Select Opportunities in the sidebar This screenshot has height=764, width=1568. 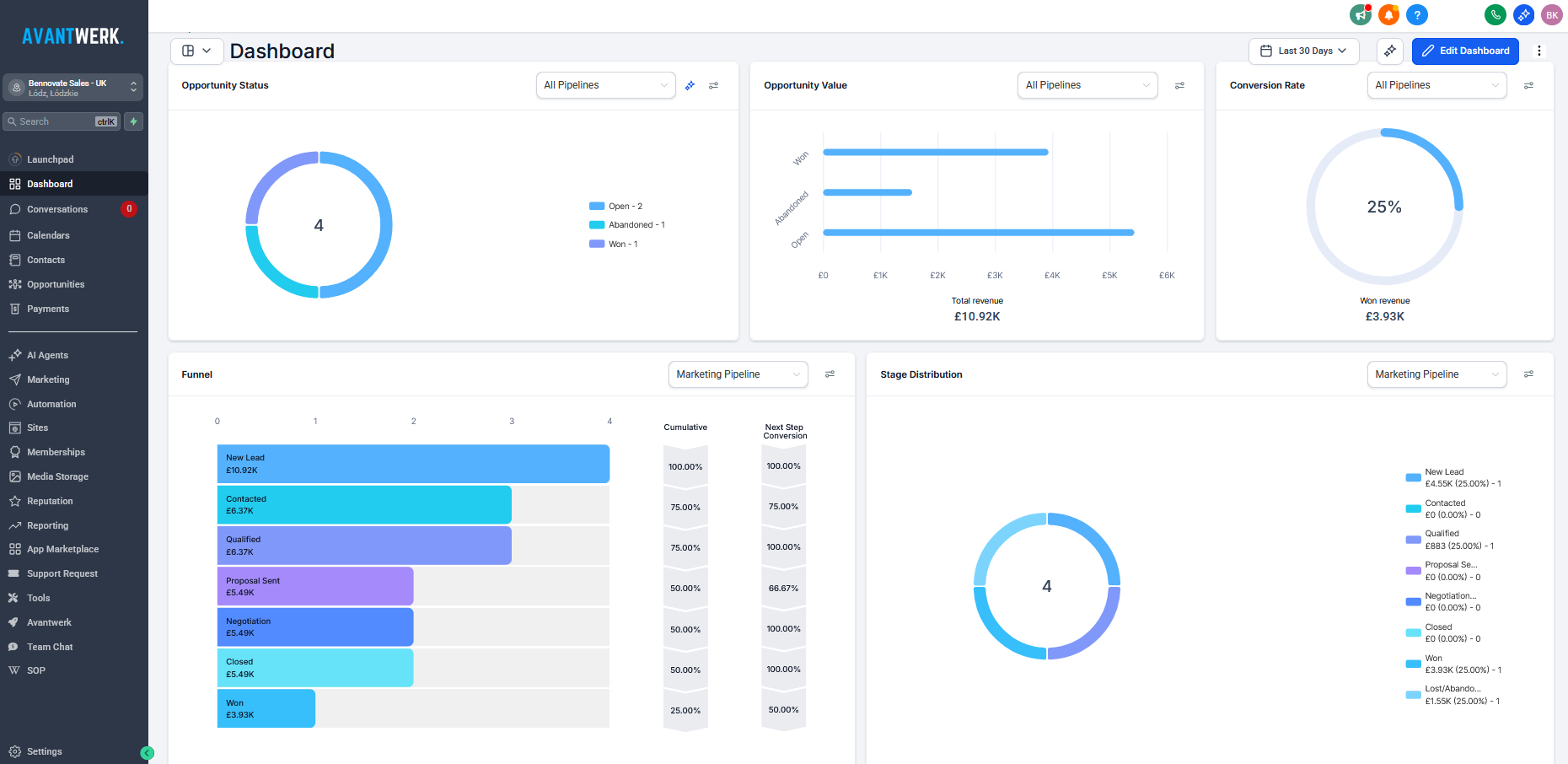click(55, 284)
